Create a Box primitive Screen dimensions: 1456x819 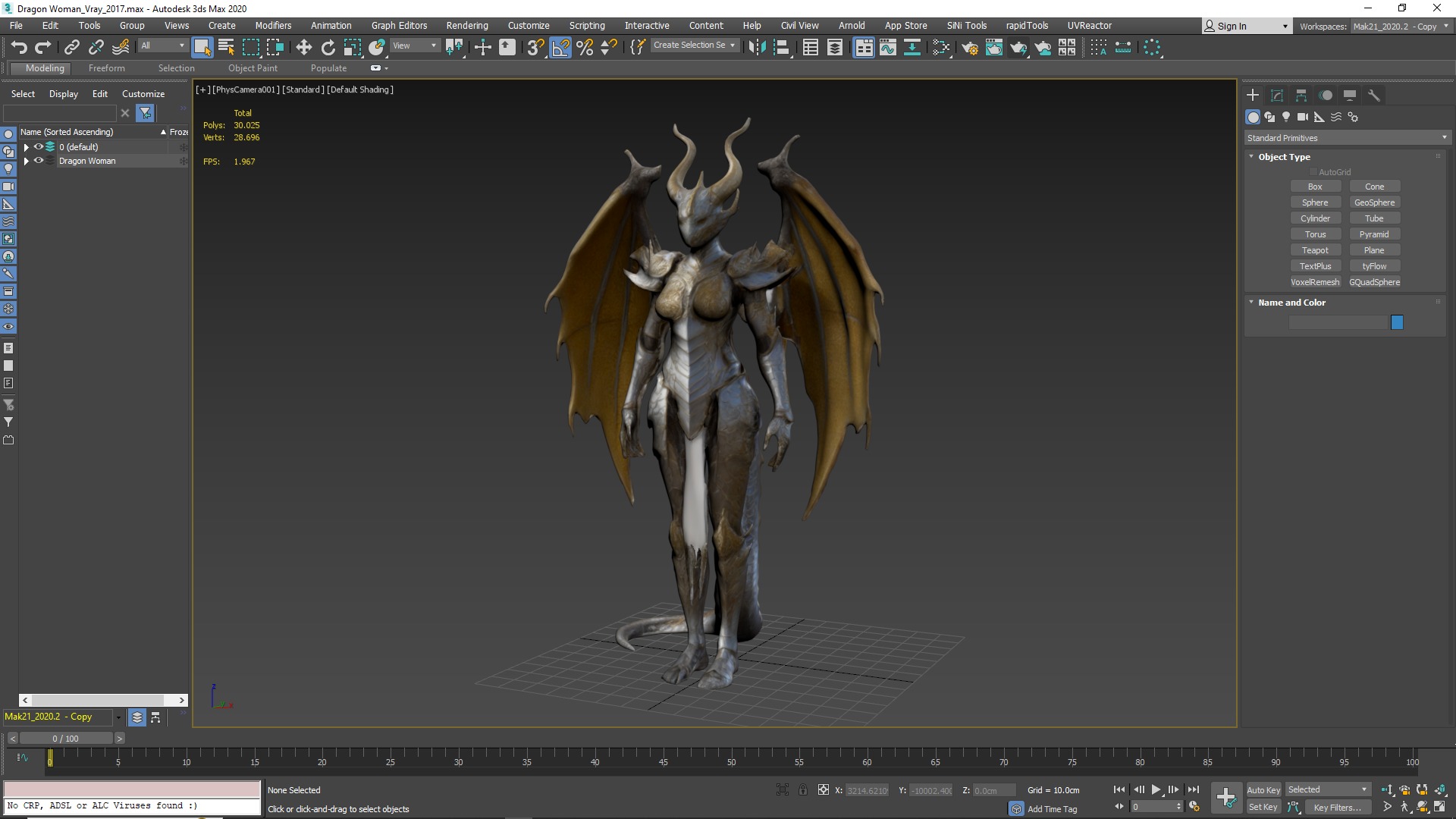1315,187
